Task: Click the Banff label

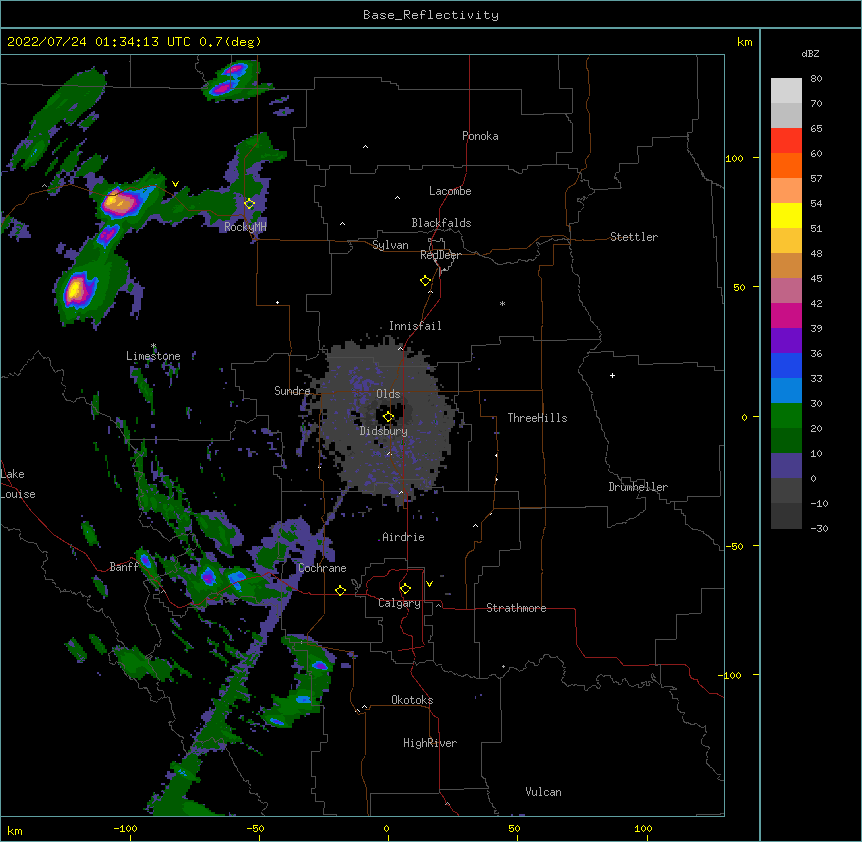Action: (124, 567)
